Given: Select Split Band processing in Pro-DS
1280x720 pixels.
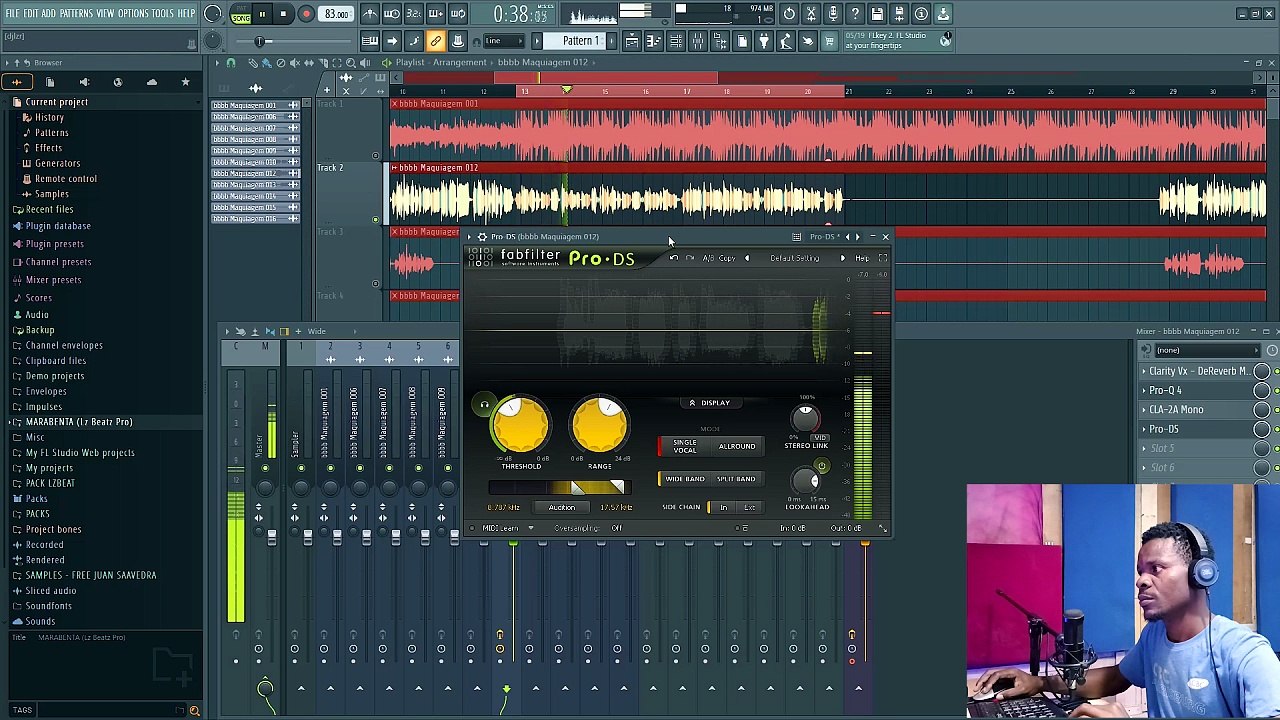Looking at the screenshot, I should click(735, 479).
